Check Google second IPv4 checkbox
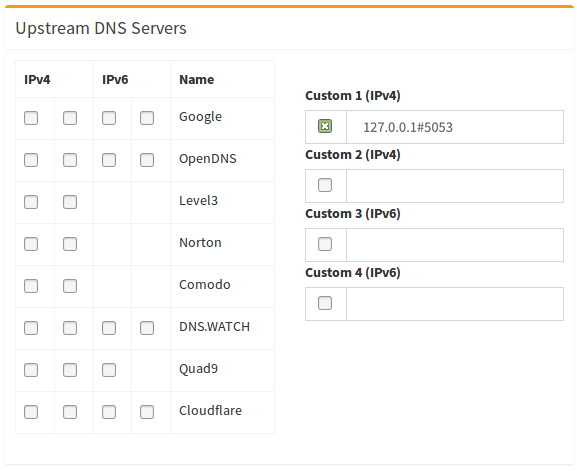This screenshot has height=471, width=577. (x=70, y=118)
